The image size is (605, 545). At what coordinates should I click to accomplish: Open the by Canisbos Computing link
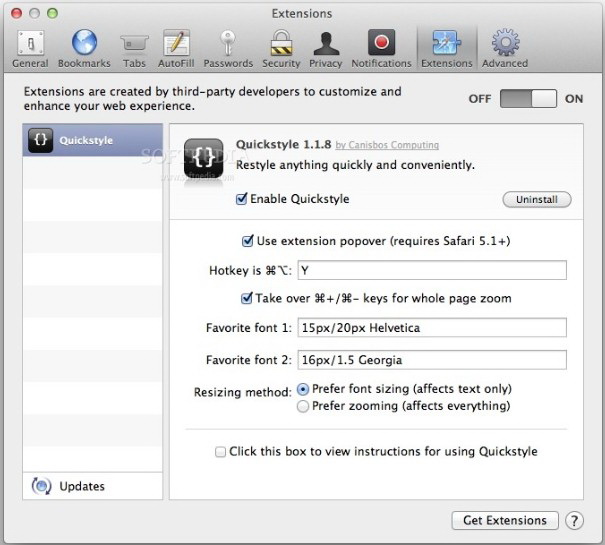tap(387, 145)
